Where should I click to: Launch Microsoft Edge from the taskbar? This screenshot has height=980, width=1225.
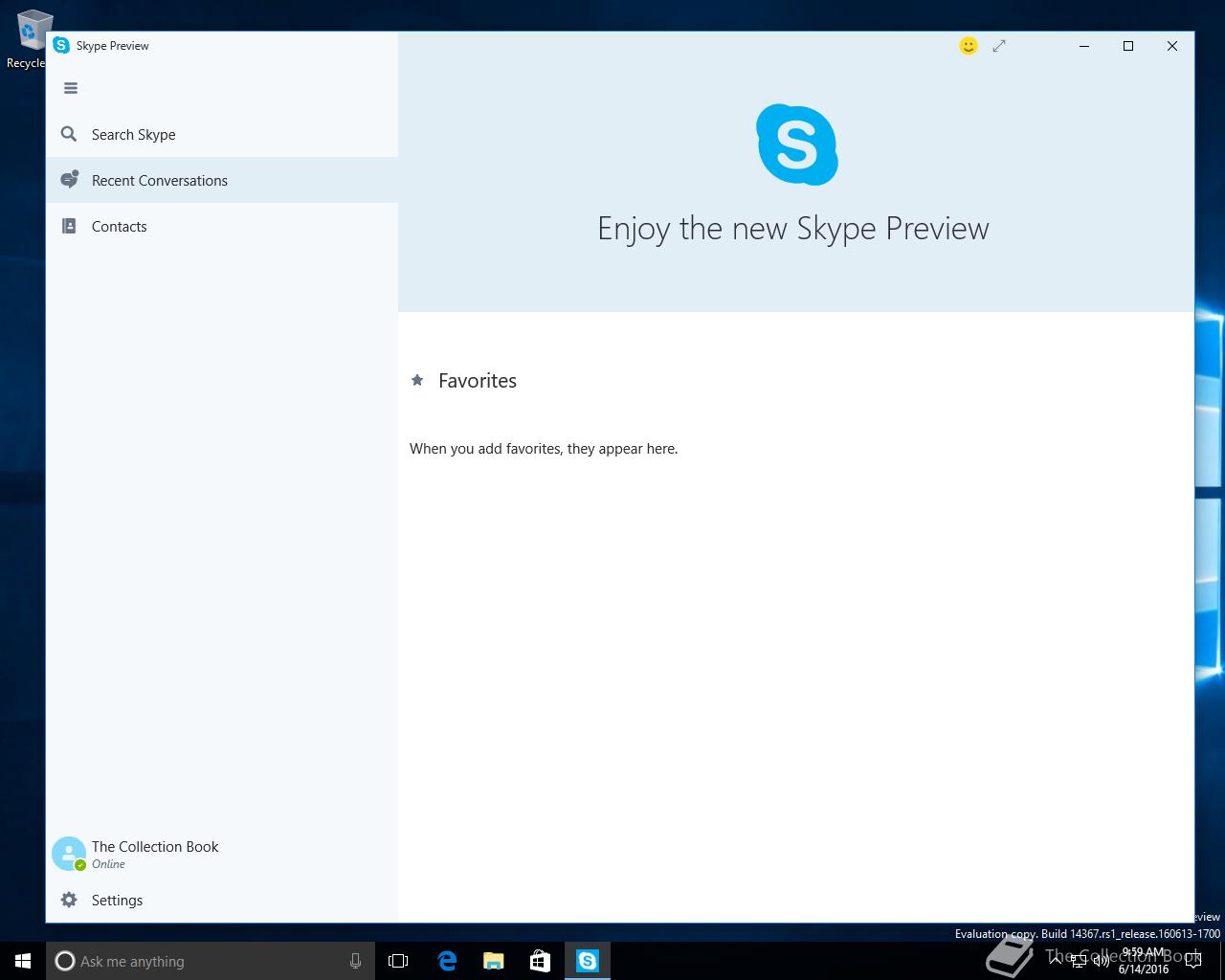pyautogui.click(x=447, y=961)
